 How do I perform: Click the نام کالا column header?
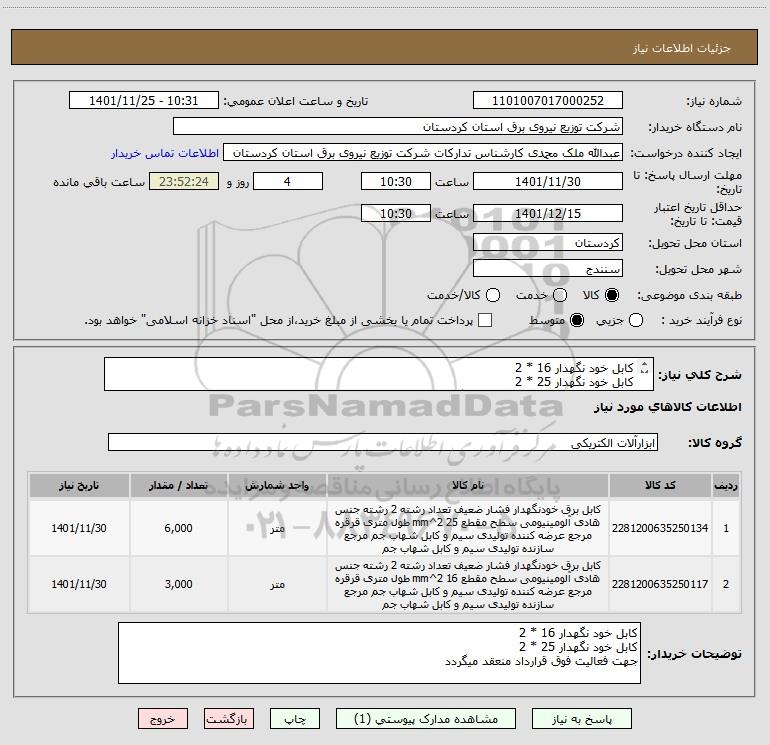[x=468, y=486]
